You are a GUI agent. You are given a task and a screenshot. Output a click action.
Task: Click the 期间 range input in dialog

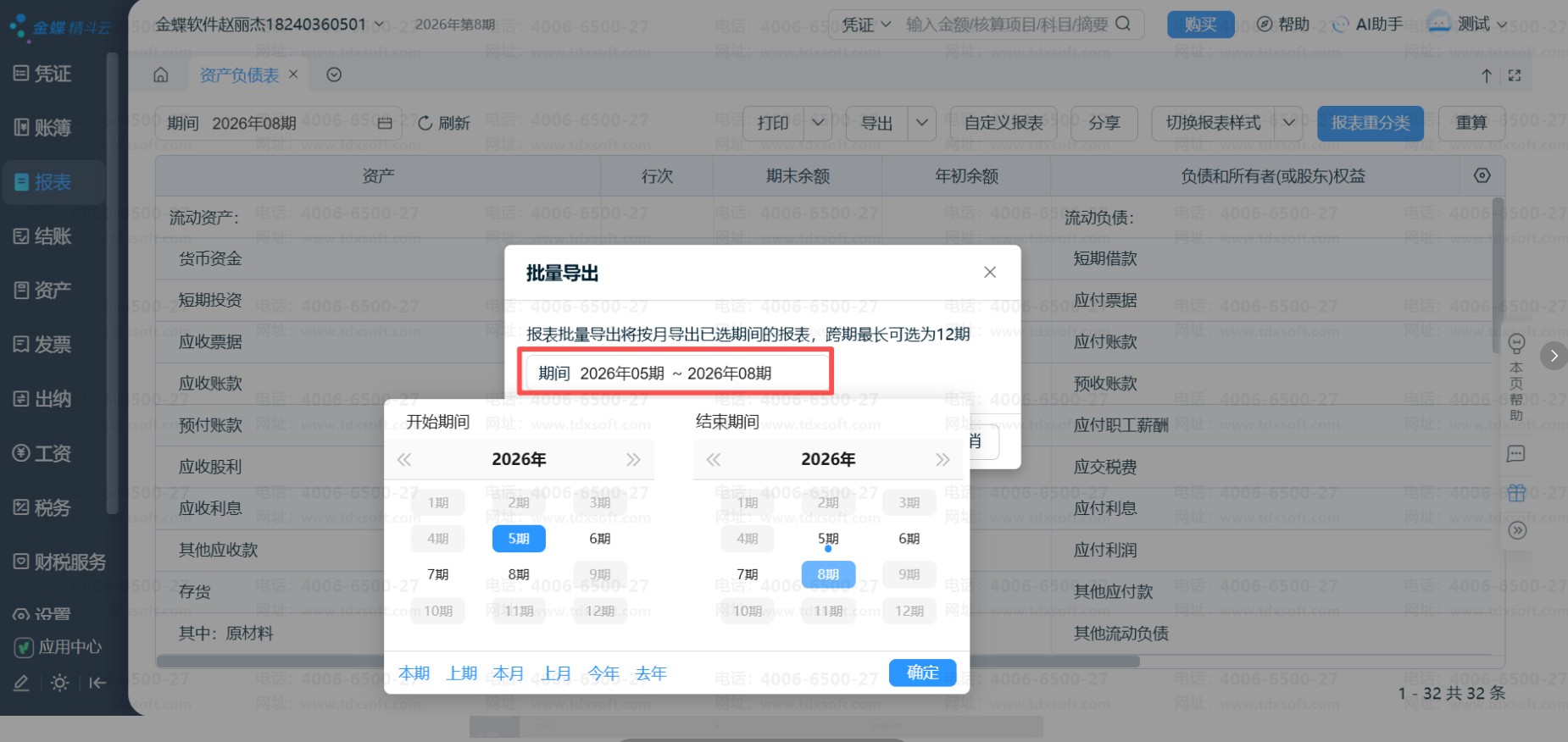coord(676,374)
